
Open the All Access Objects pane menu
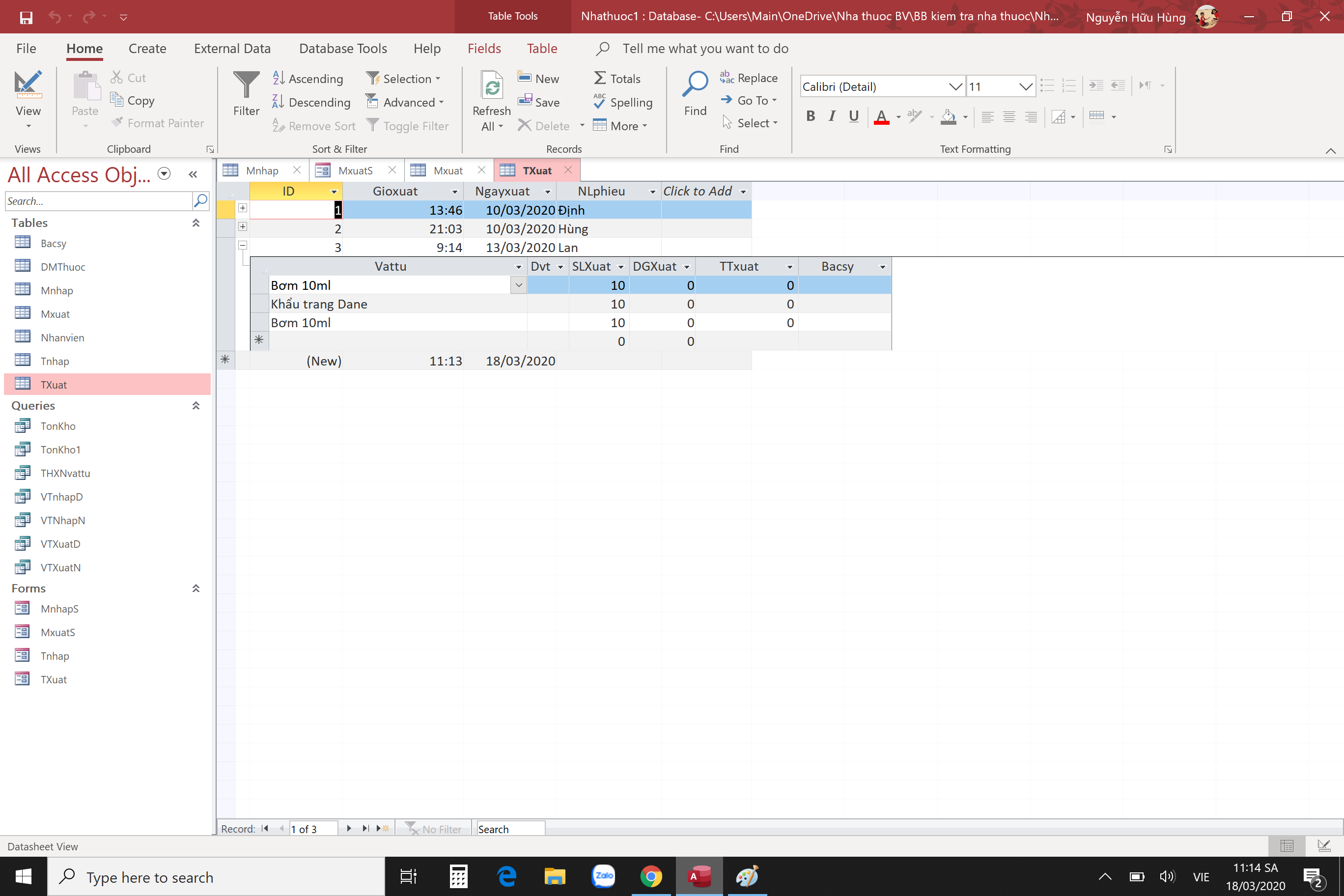[x=164, y=174]
